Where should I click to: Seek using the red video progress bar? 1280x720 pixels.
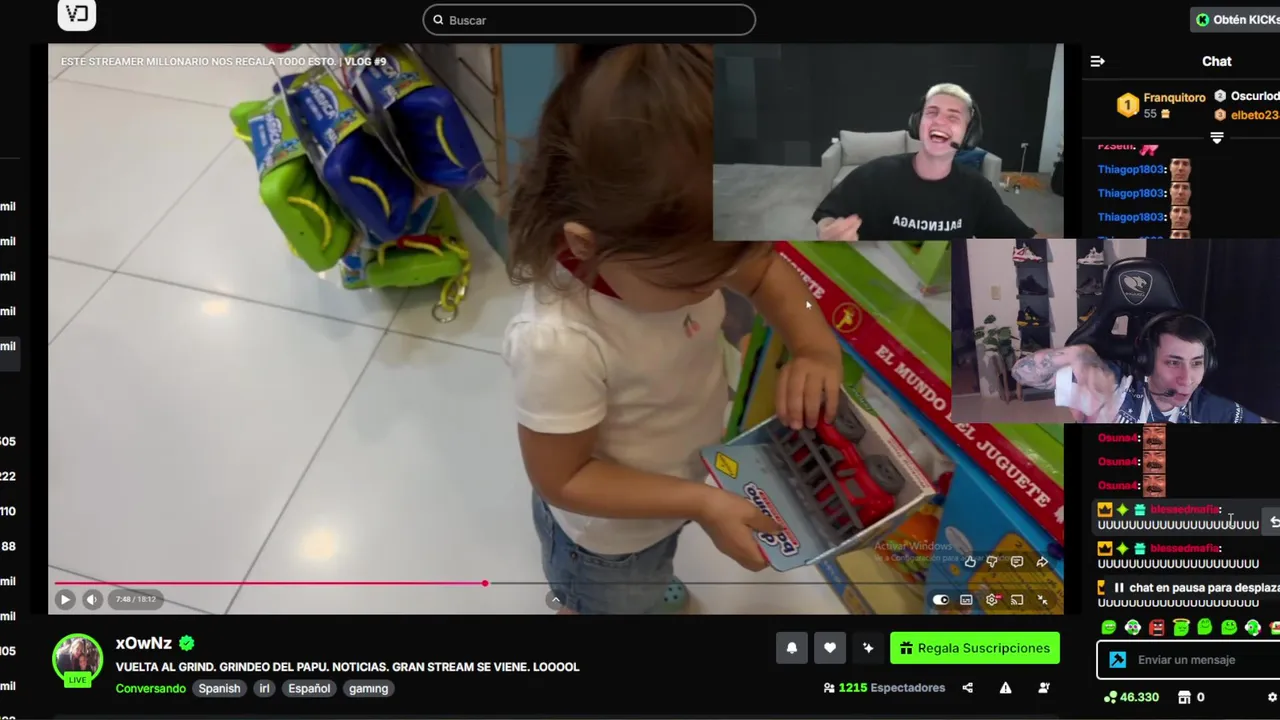coord(270,583)
